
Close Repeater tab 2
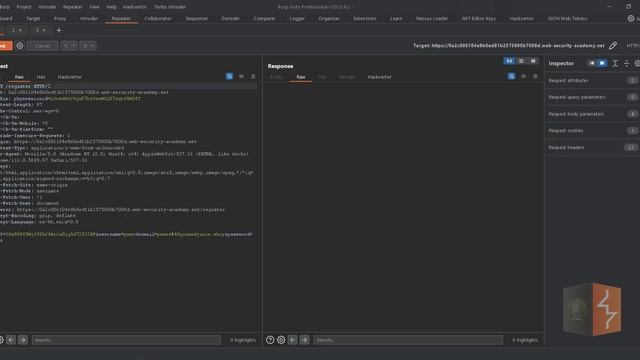20,30
